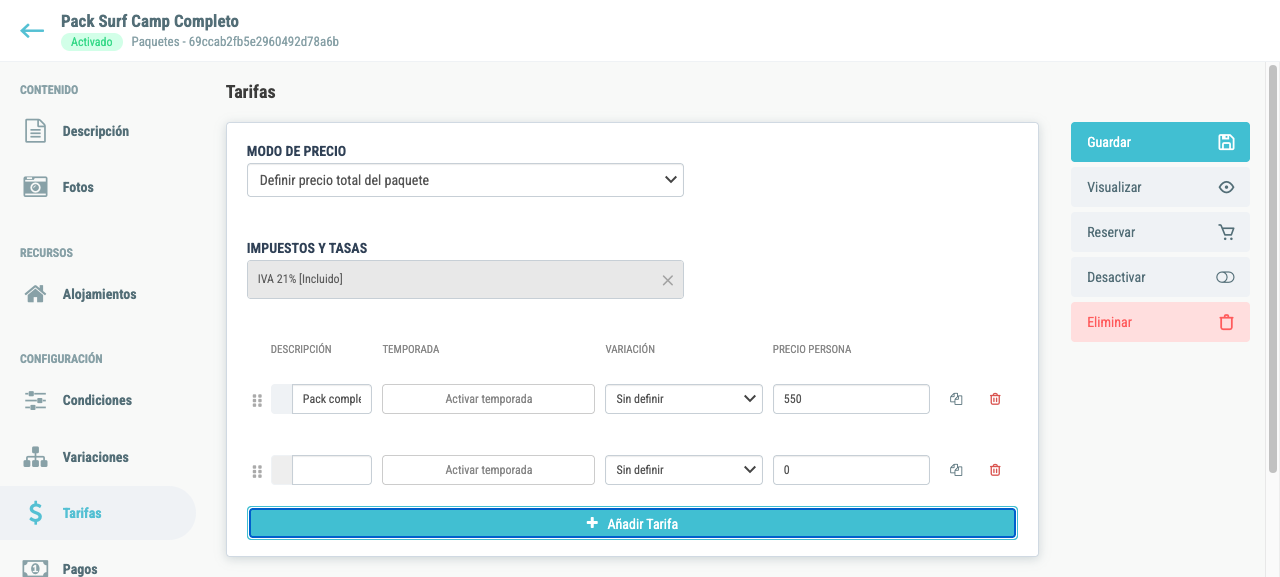Viewport: 1280px width, 577px height.
Task: Grab the drag handle of first rate row
Action: tap(257, 400)
